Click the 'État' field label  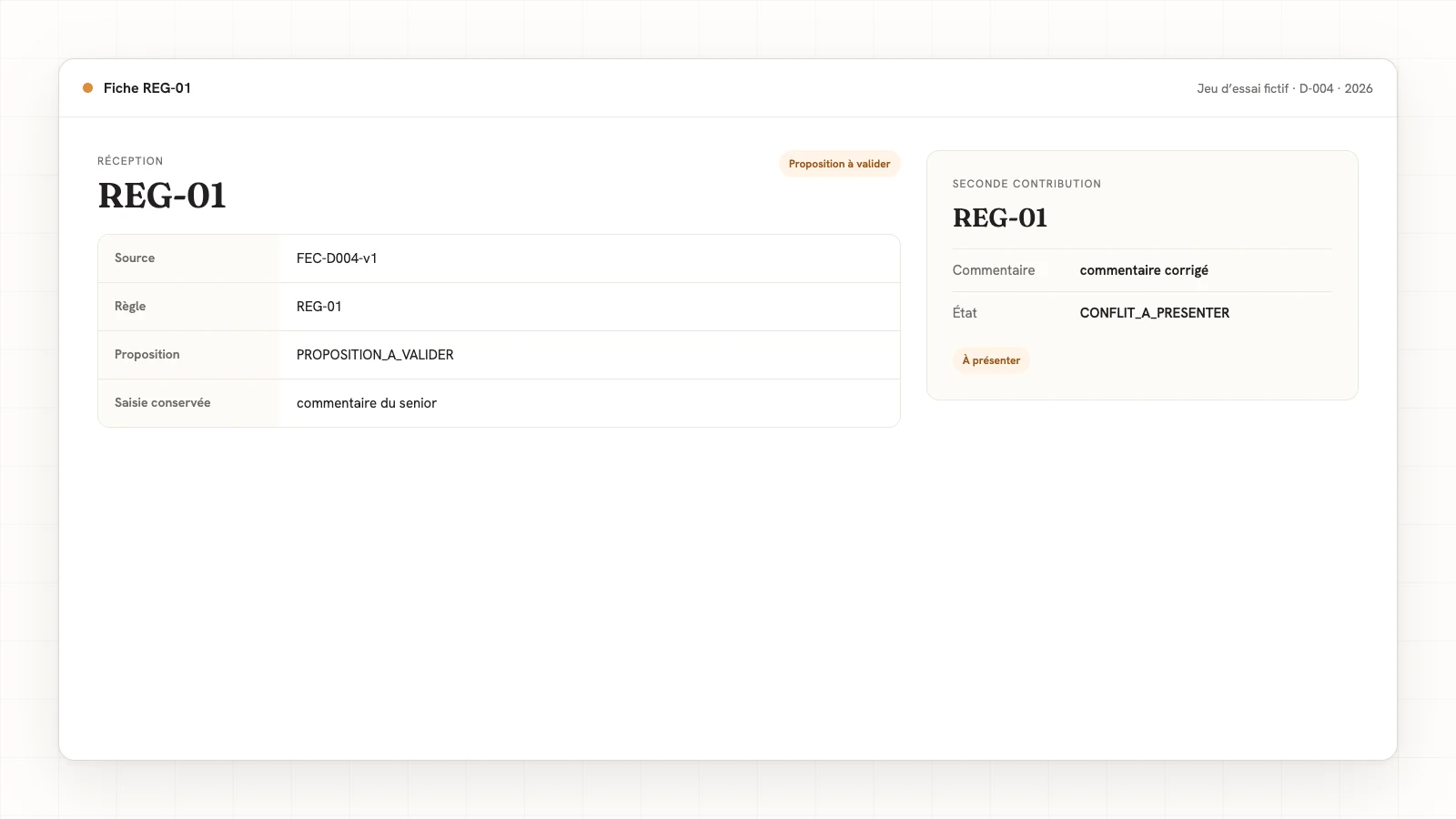[965, 313]
